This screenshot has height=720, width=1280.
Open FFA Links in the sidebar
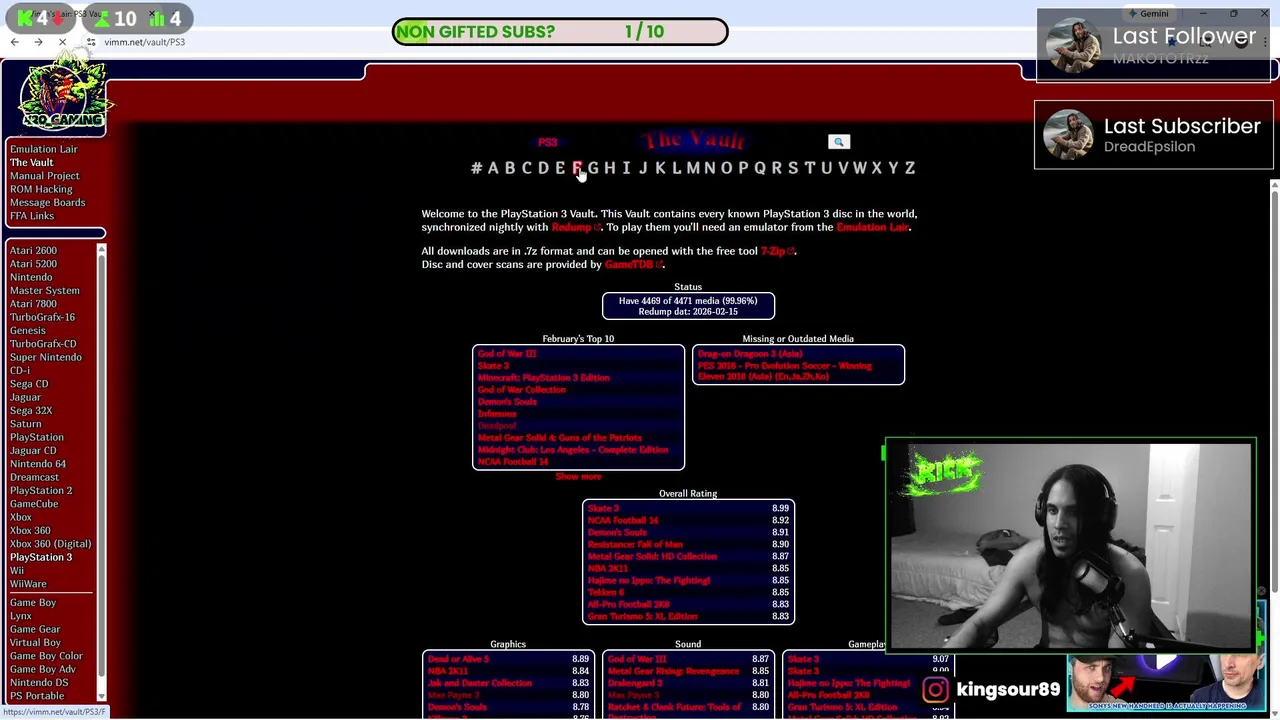[32, 216]
